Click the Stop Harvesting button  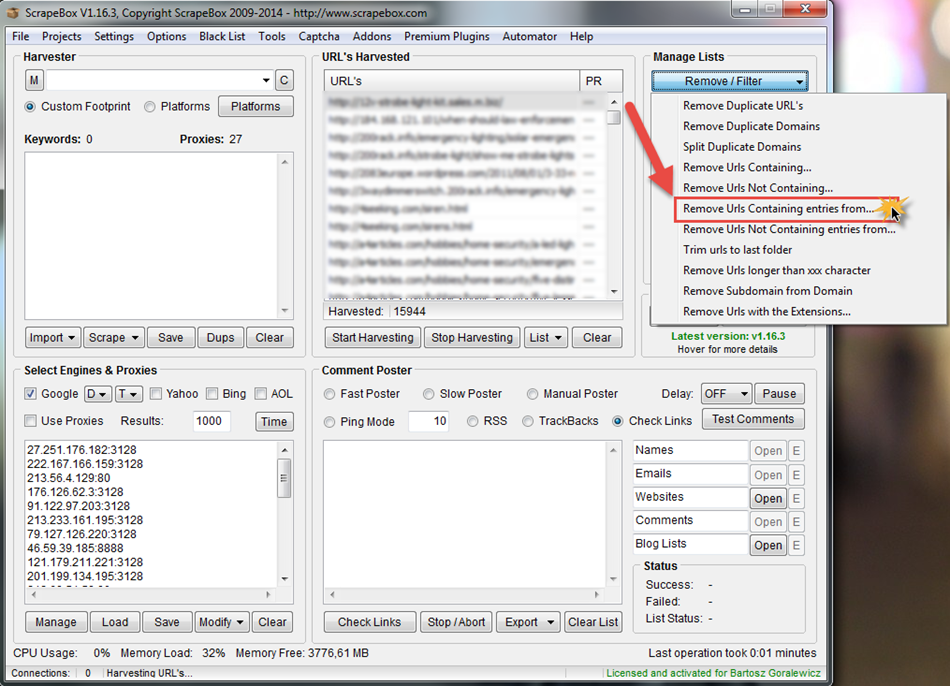tap(472, 338)
